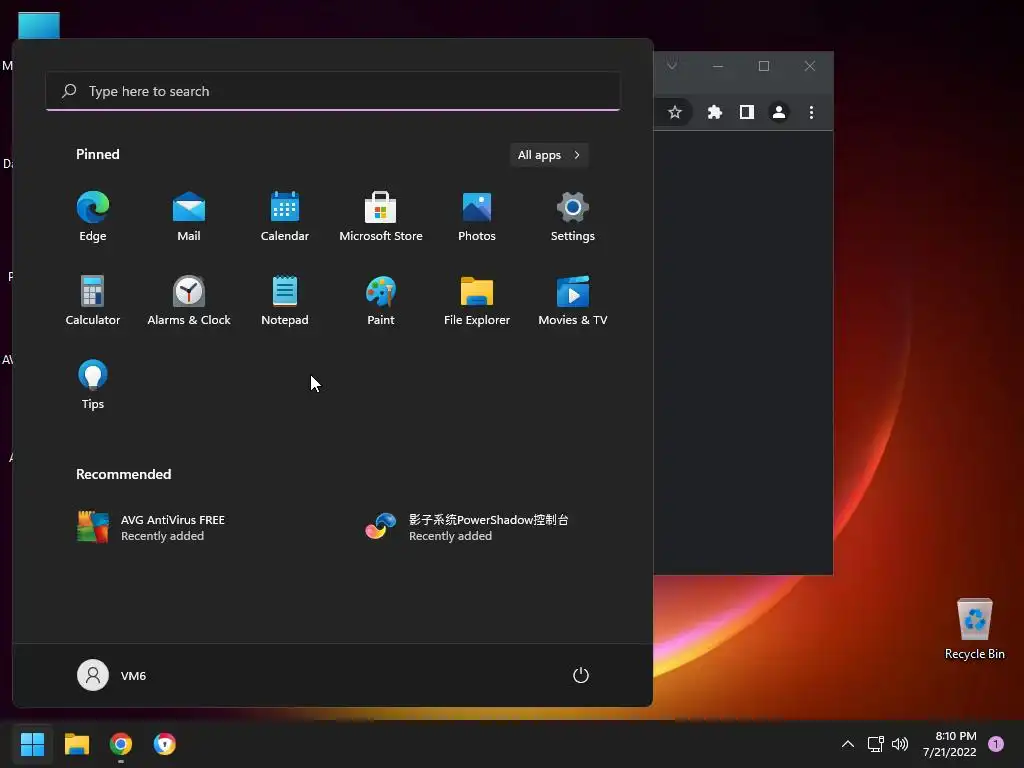1024x768 pixels.
Task: Open Notepad from pinned apps
Action: 285,301
